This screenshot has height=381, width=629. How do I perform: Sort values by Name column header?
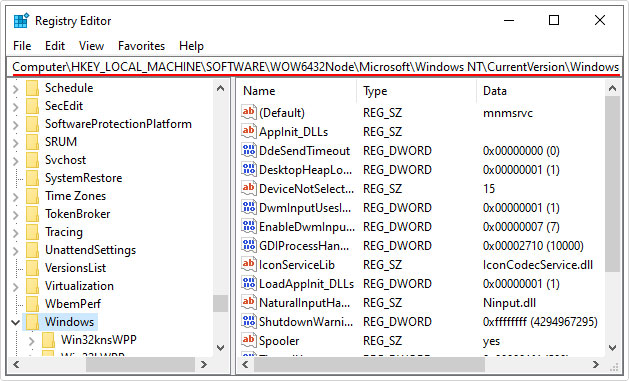[x=297, y=91]
